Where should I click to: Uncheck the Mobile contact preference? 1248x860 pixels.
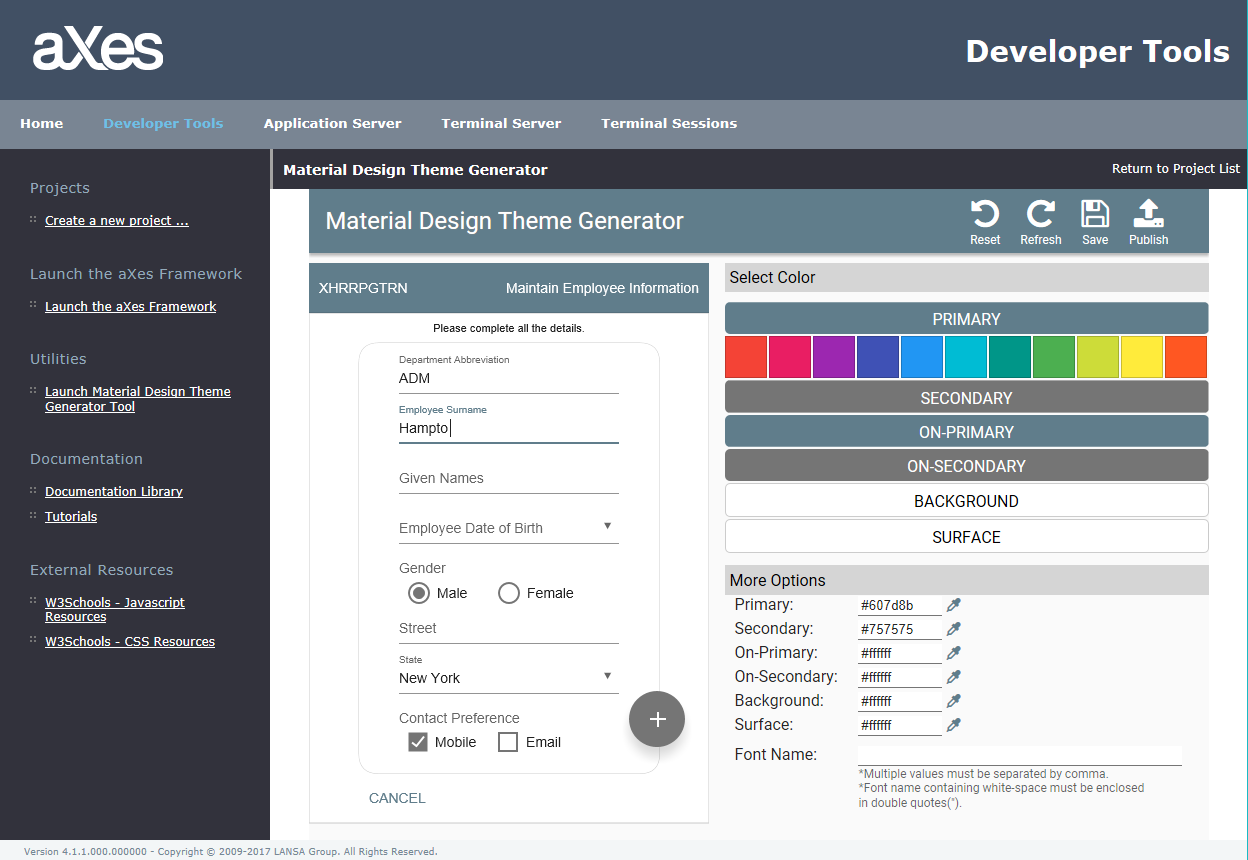pos(418,742)
